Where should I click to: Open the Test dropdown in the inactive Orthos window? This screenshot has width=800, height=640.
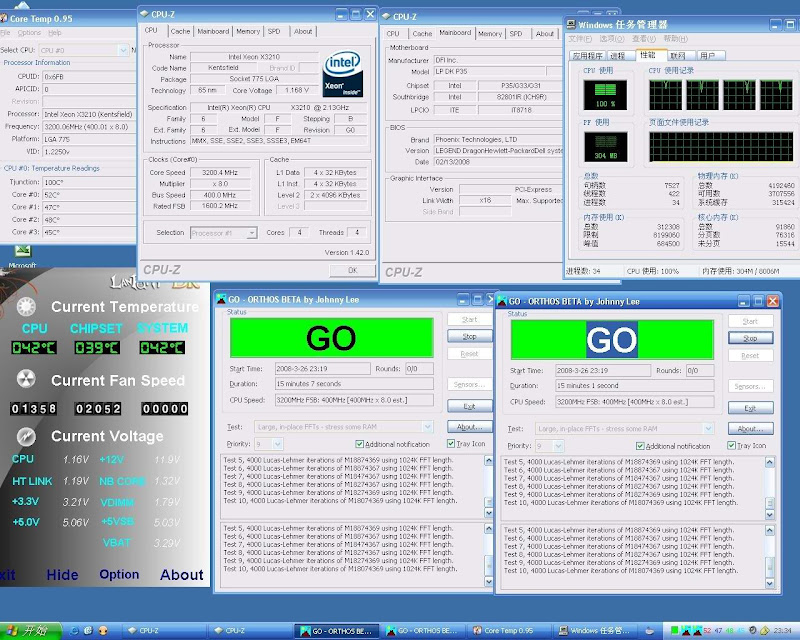pos(428,427)
